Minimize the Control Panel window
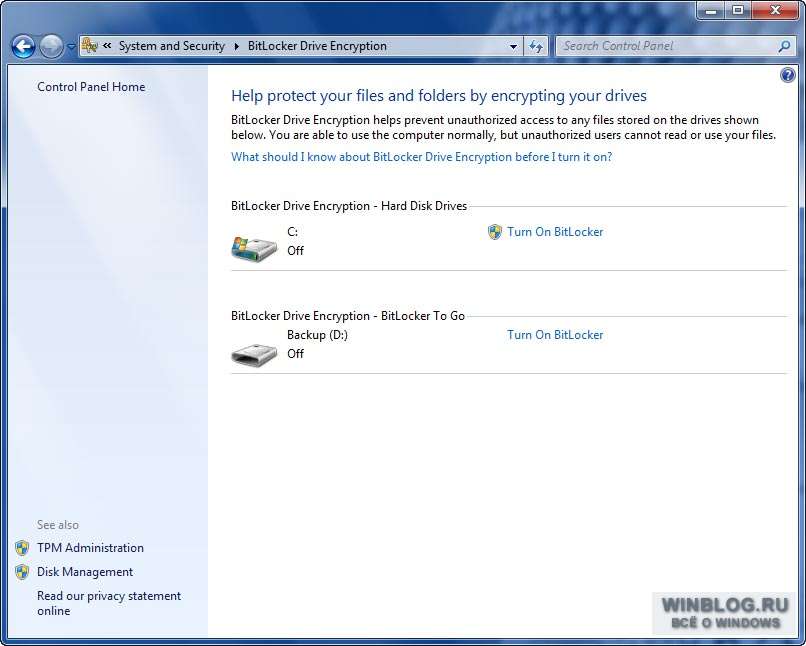The width and height of the screenshot is (806, 646). 711,10
